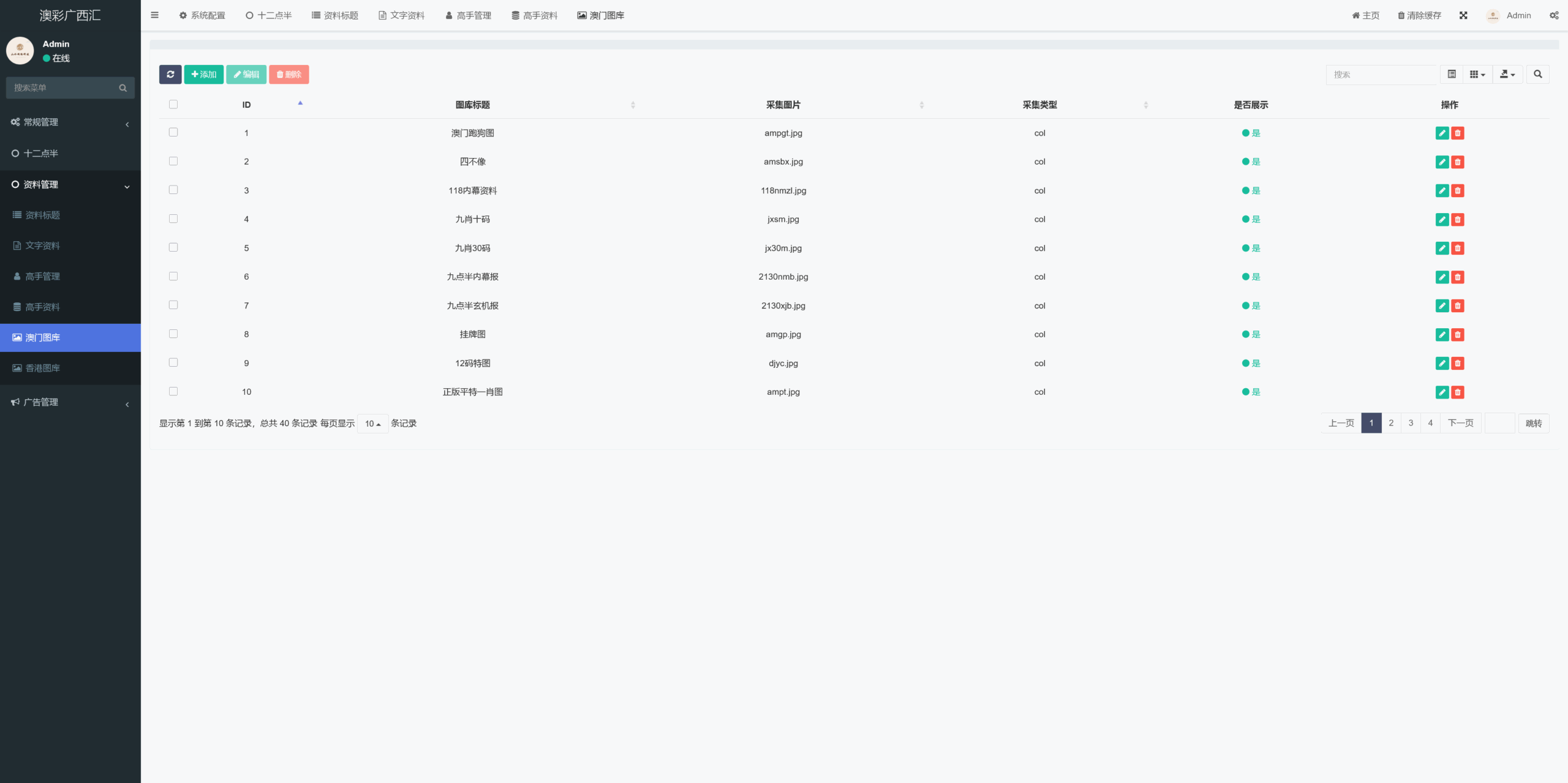1568x783 pixels.
Task: Open the top-right settings cogs icon
Action: coord(1554,15)
